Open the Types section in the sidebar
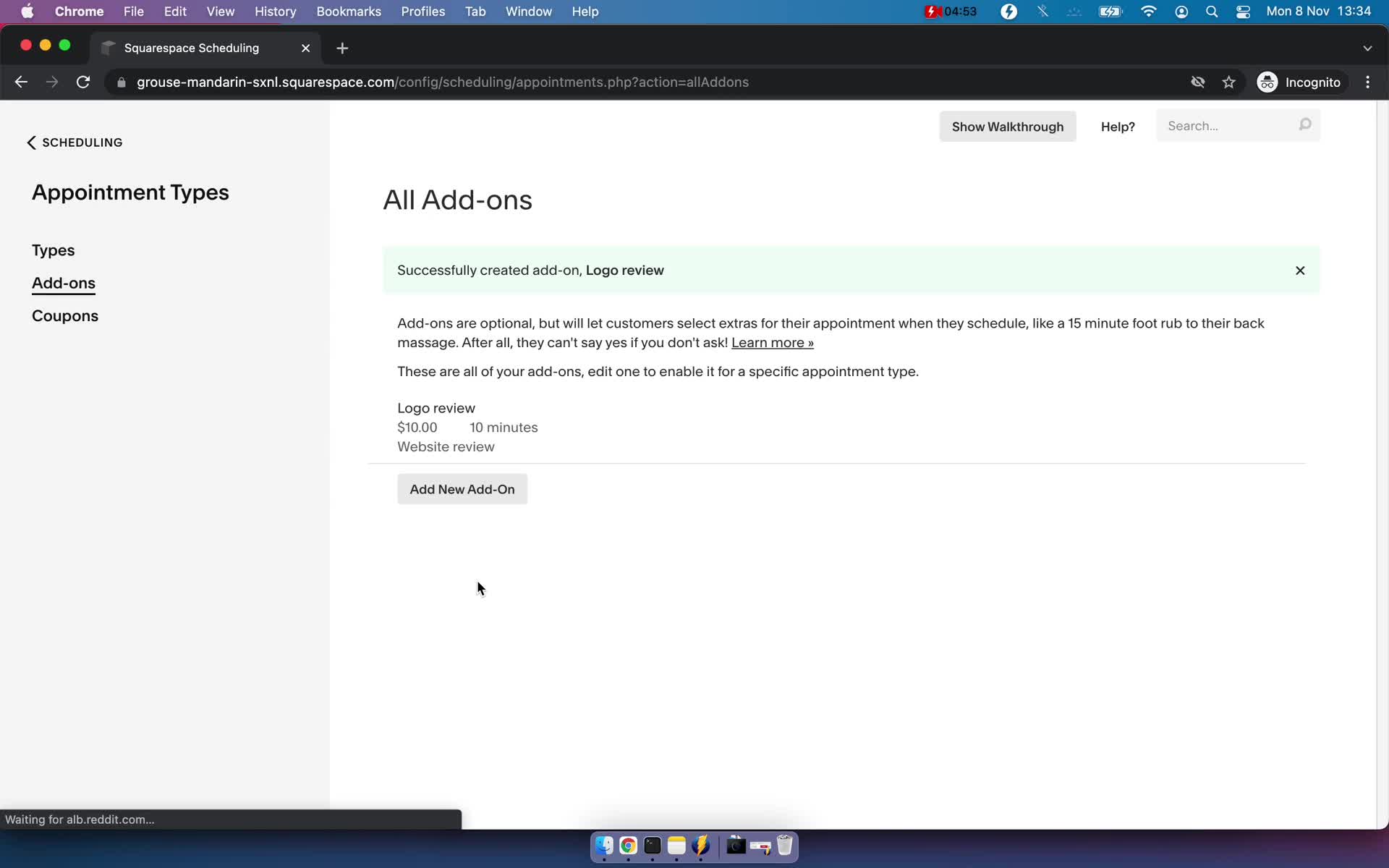Image resolution: width=1389 pixels, height=868 pixels. point(54,250)
